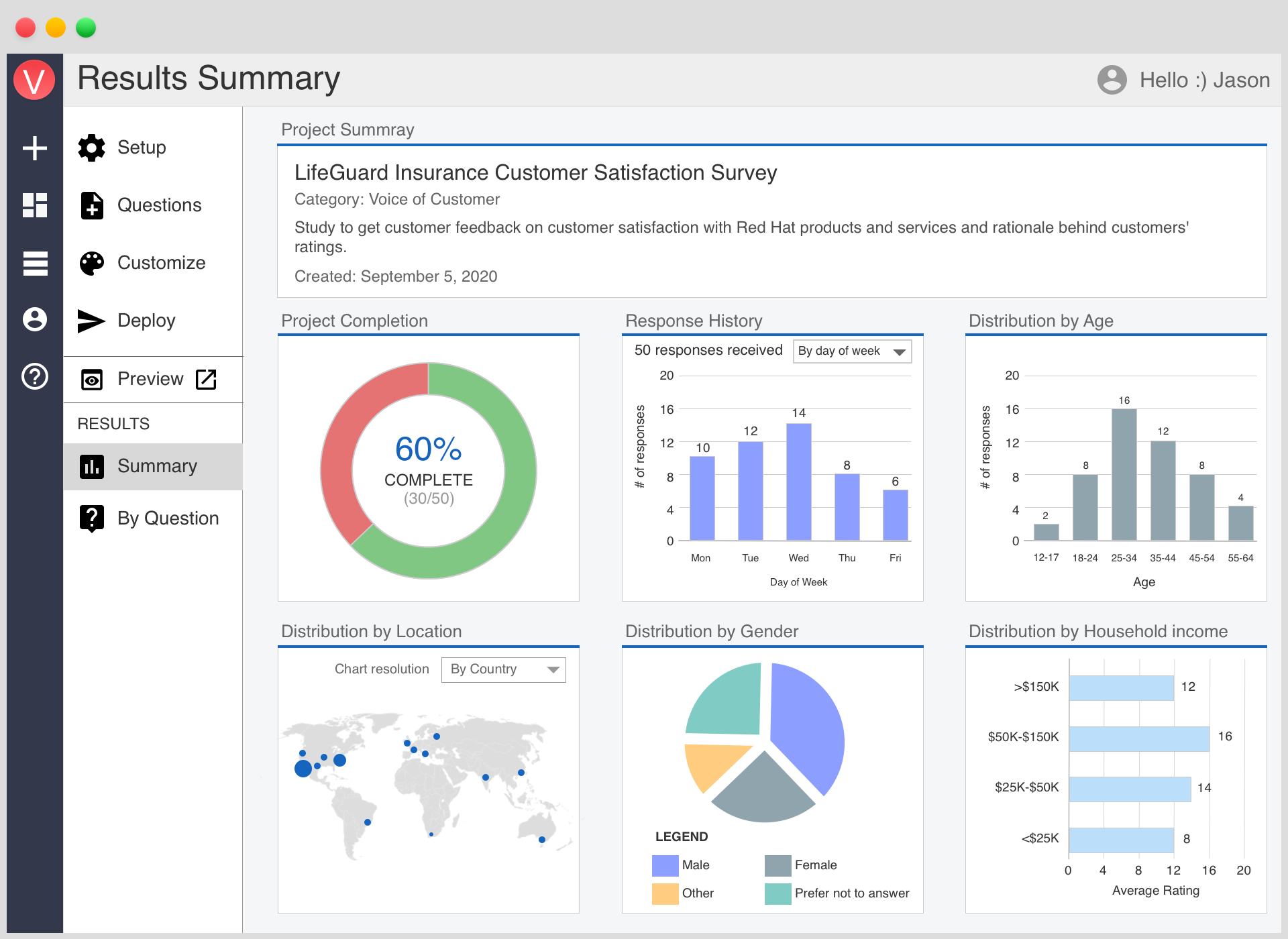Click the list lines sidebar icon
This screenshot has width=1288, height=939.
(35, 263)
